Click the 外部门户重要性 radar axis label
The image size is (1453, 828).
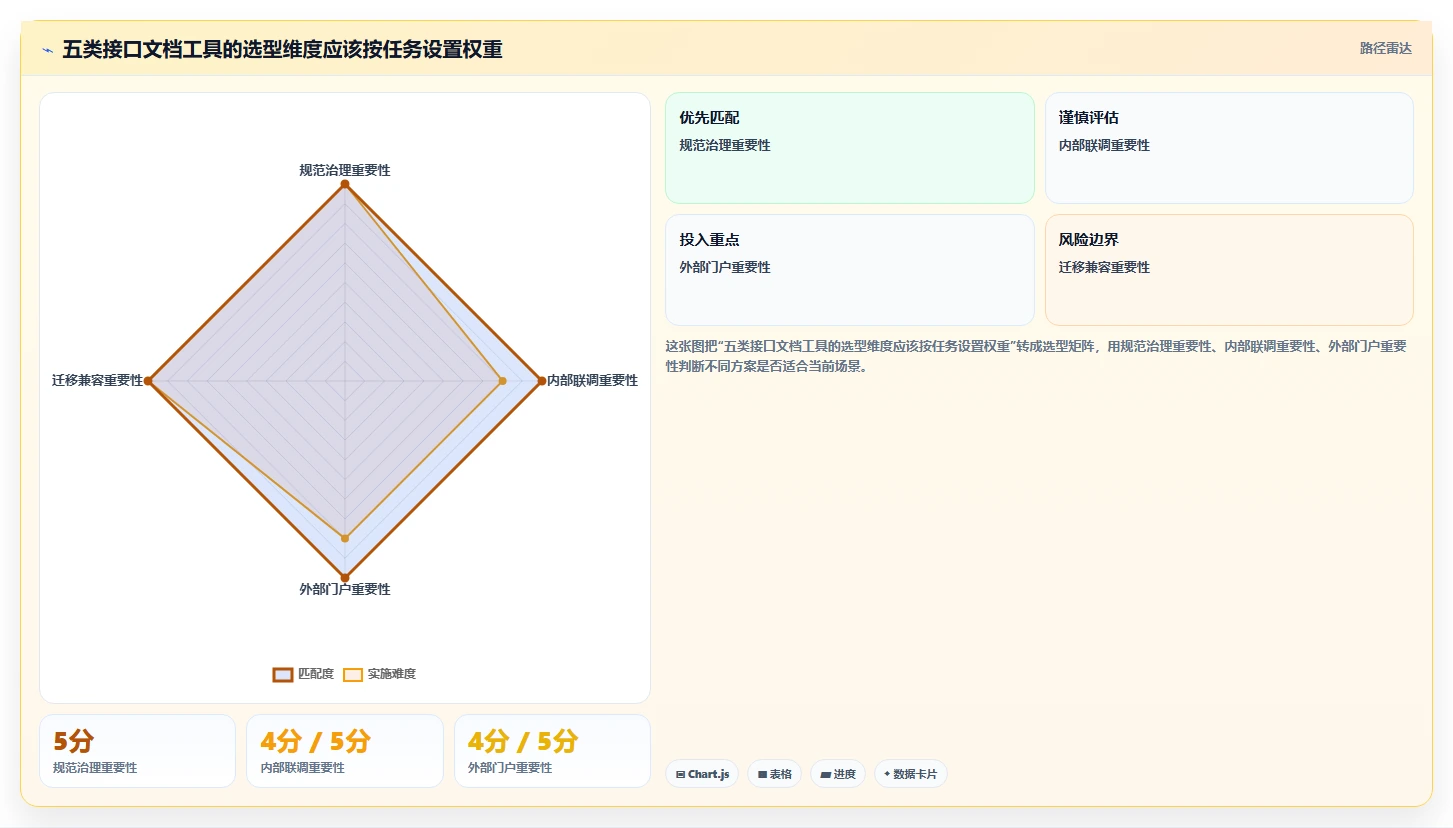tap(345, 589)
